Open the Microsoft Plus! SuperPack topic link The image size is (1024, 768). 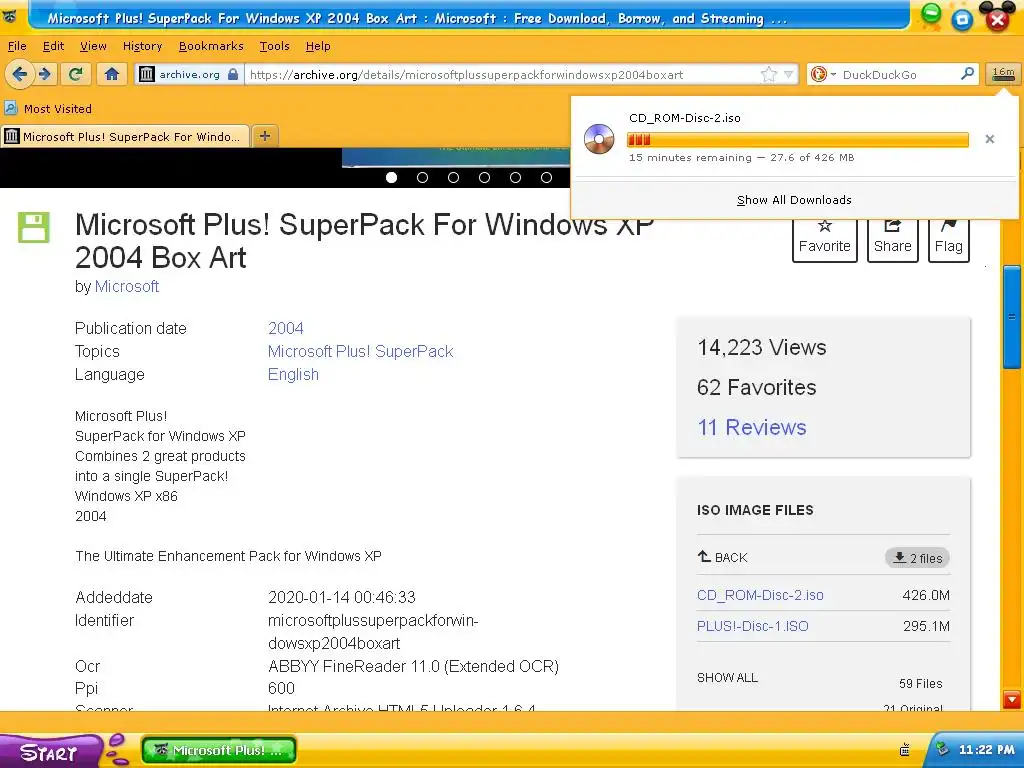(360, 351)
